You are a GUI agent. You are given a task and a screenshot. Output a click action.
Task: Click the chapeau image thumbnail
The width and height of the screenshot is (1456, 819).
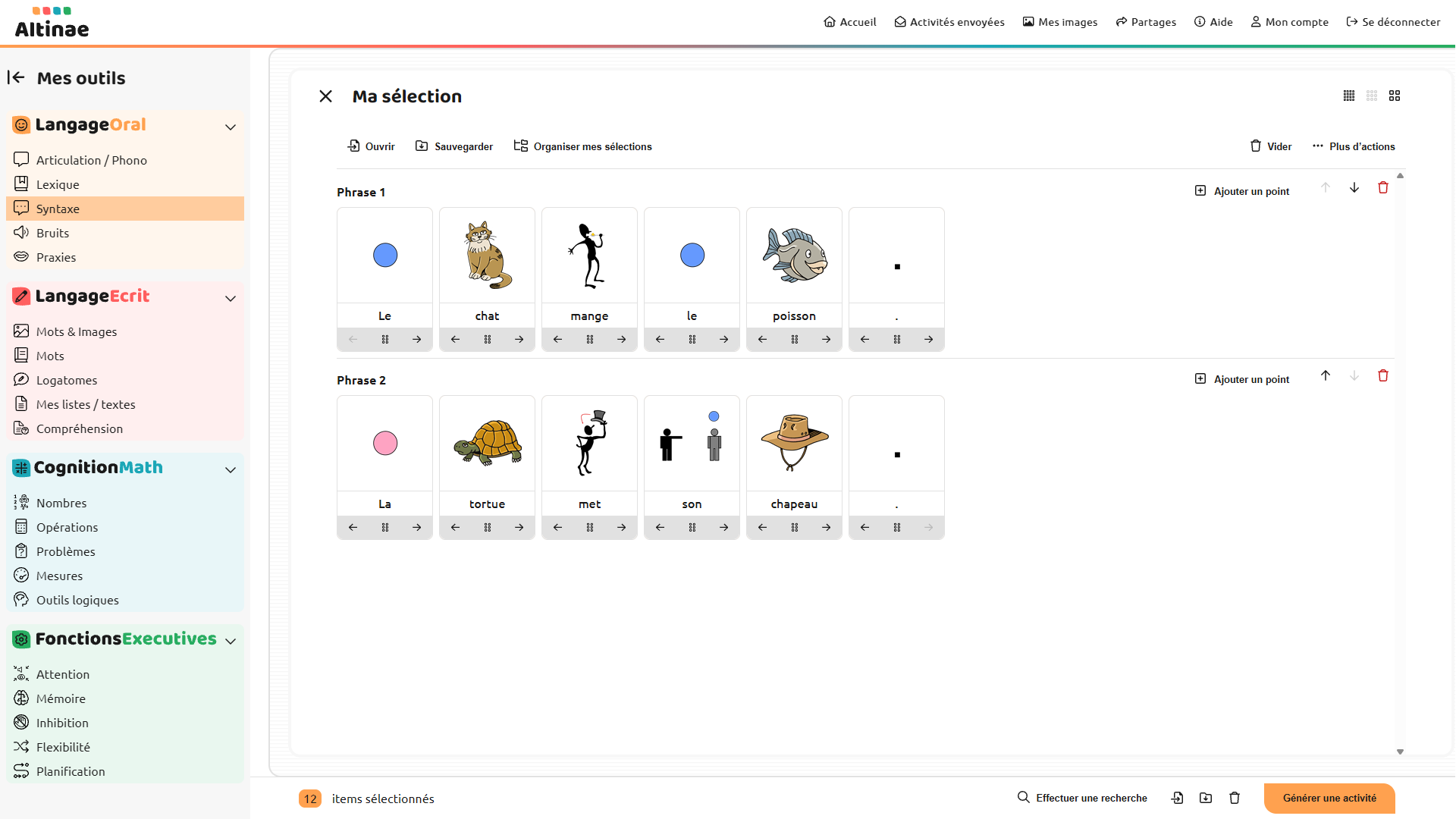pyautogui.click(x=794, y=443)
